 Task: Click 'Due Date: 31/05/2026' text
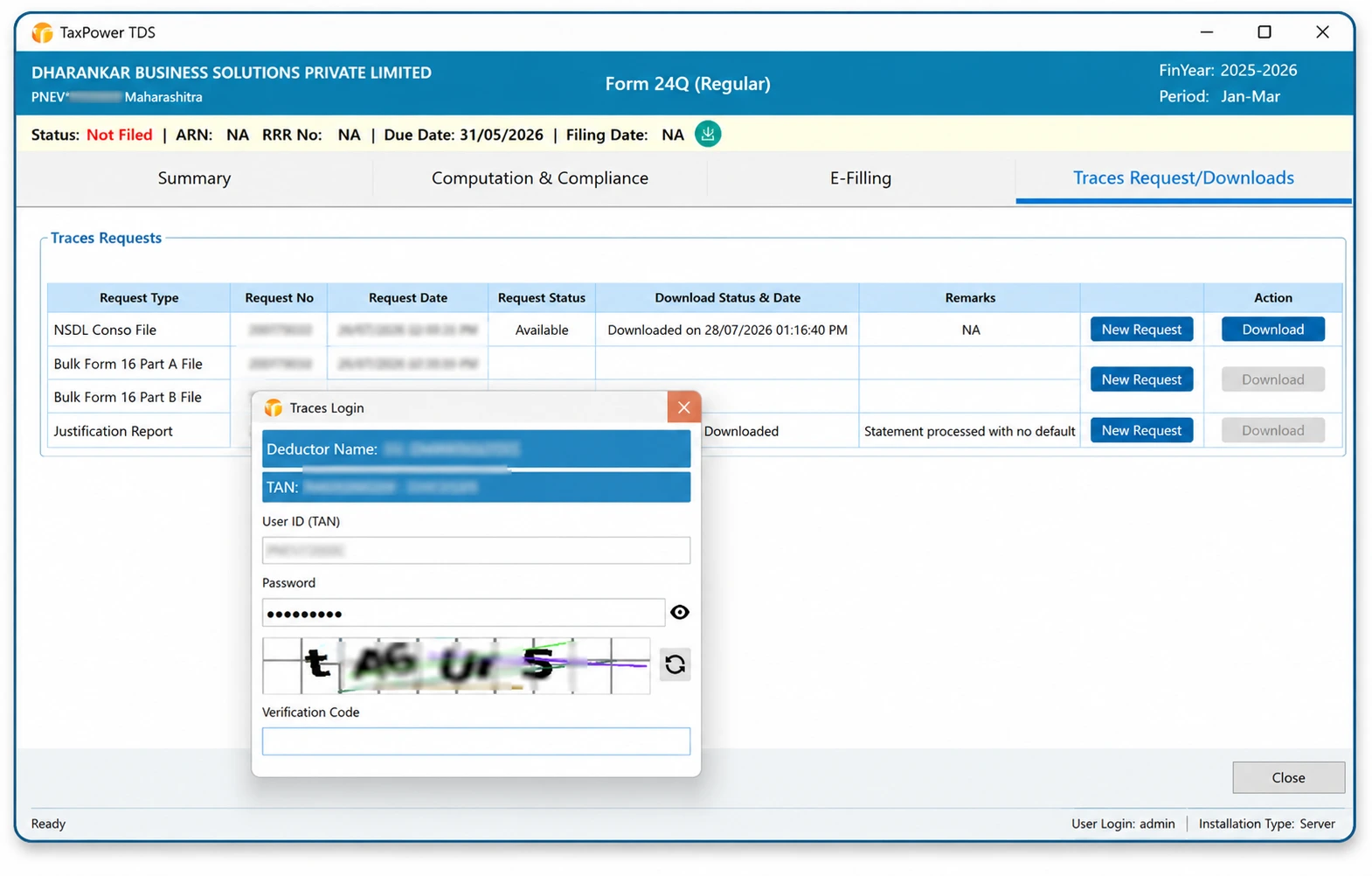click(463, 135)
